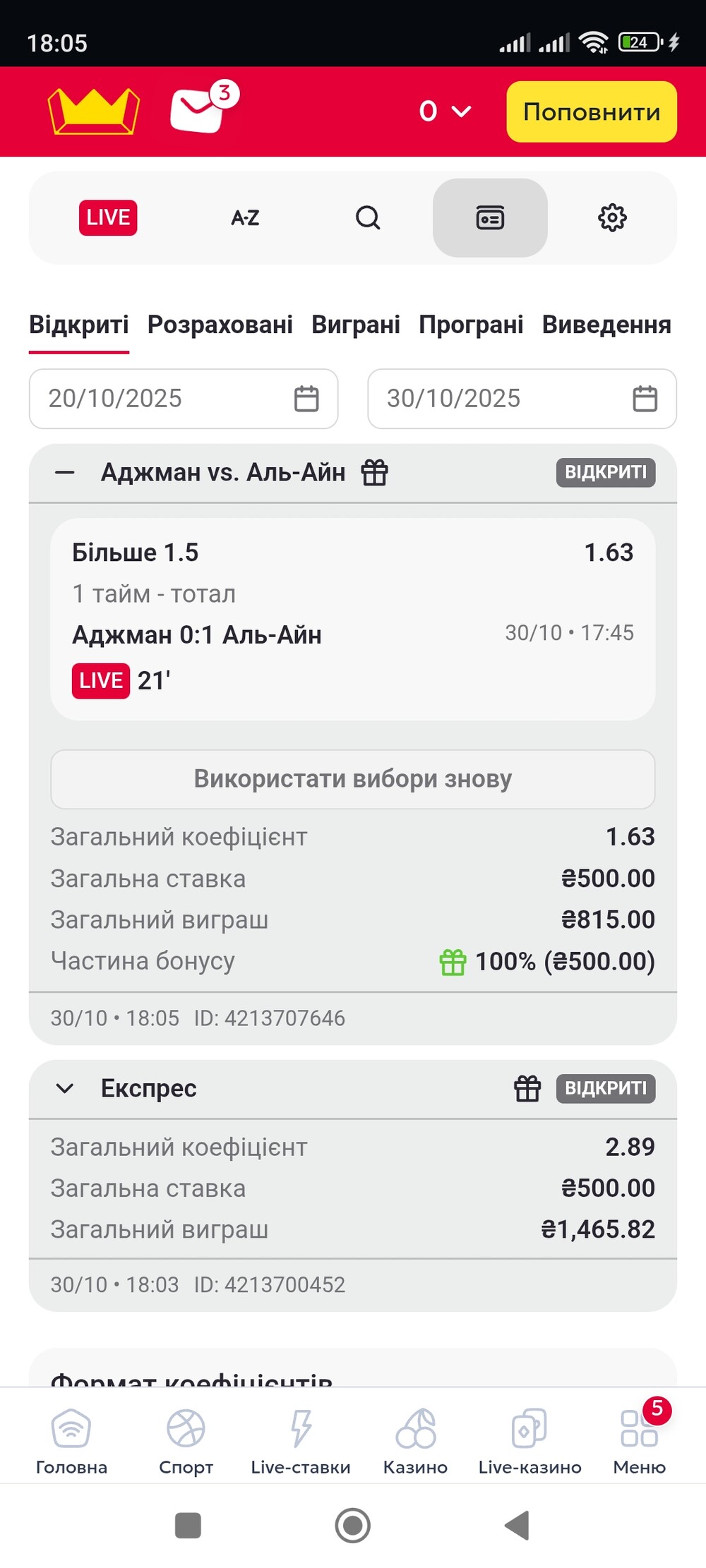The image size is (706, 1568).
Task: Select the Програні tab
Action: 471,325
